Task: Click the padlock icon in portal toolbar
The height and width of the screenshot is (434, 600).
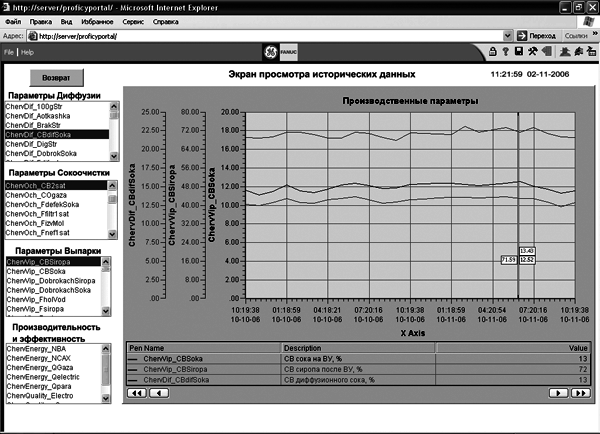Action: point(492,51)
